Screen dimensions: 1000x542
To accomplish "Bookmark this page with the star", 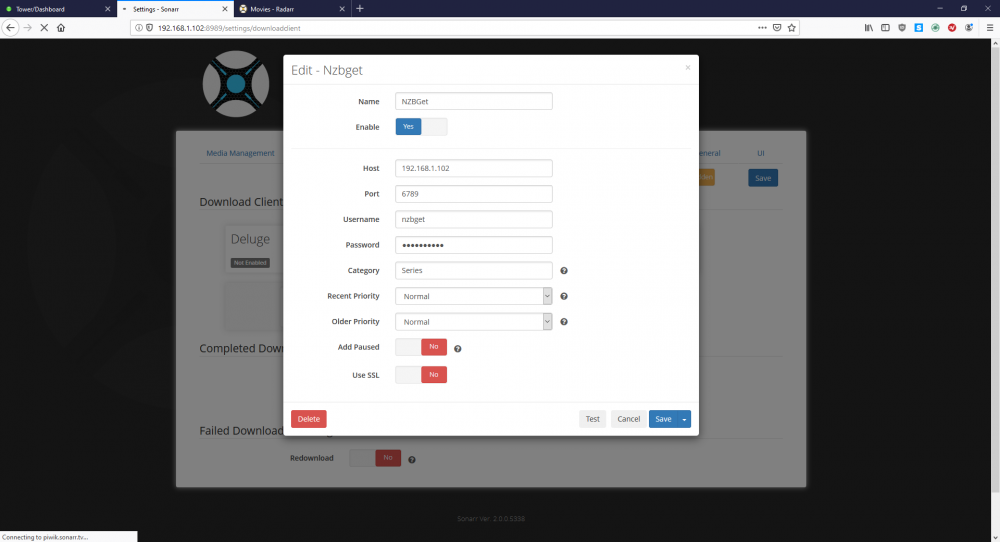I will pos(791,27).
